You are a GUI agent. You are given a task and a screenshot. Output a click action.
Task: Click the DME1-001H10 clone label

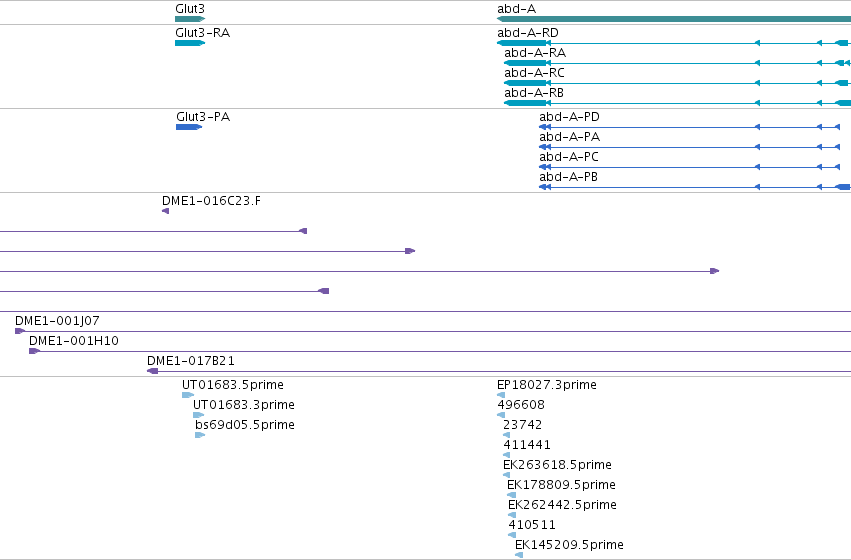click(74, 341)
